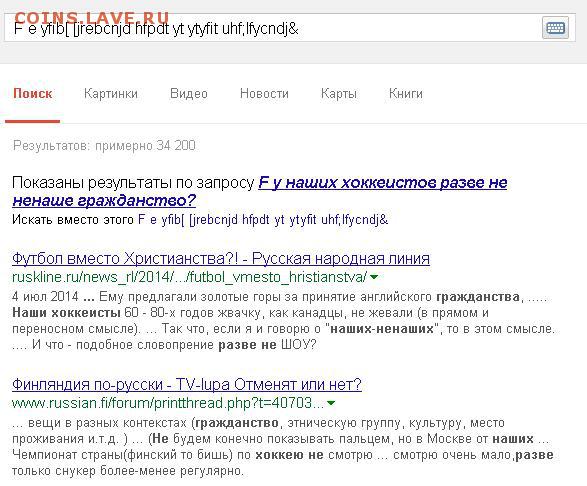Open the on-screen keyboard icon
This screenshot has height=486, width=587.
556,28
